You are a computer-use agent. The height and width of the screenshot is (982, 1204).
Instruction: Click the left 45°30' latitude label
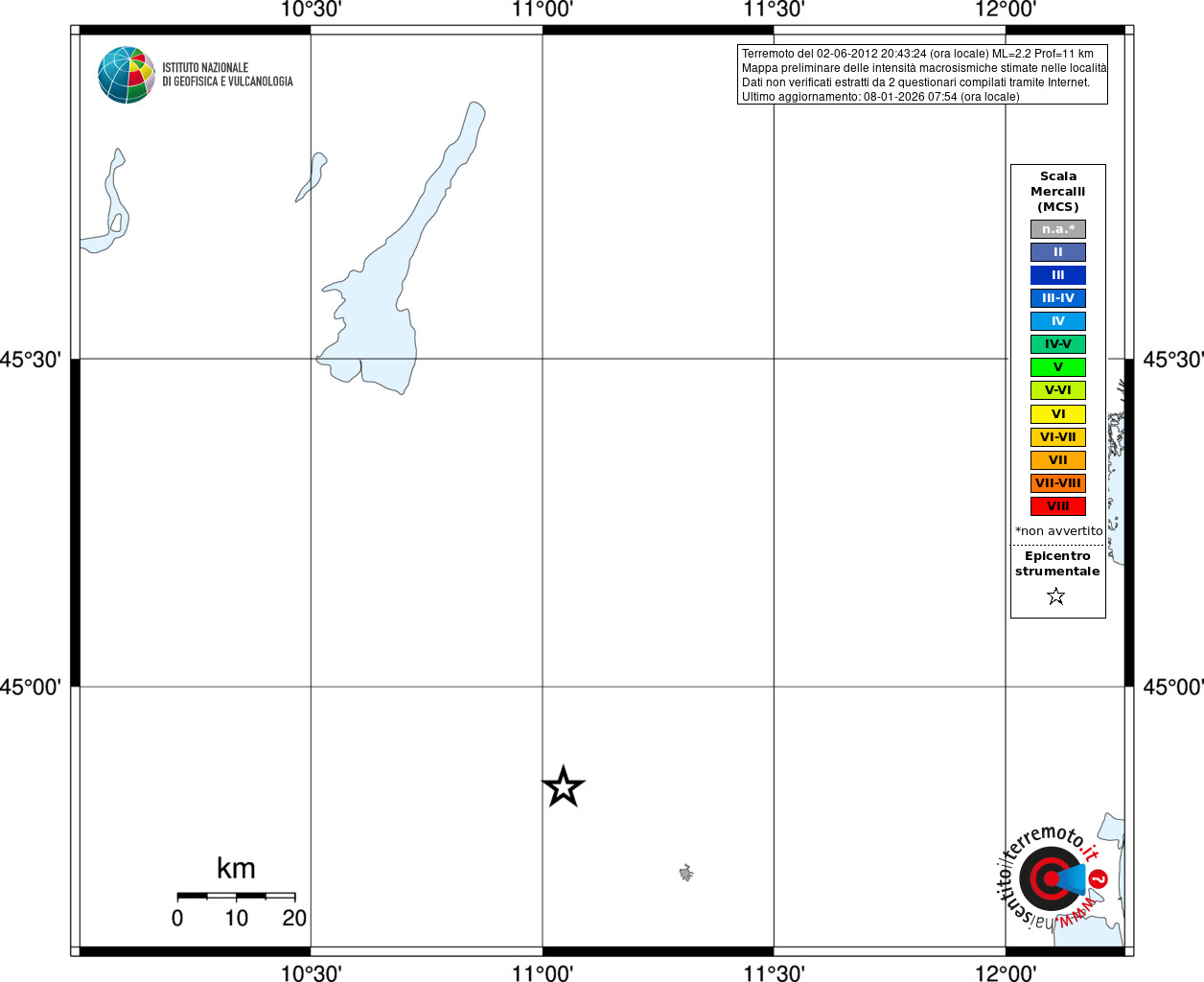(x=30, y=360)
